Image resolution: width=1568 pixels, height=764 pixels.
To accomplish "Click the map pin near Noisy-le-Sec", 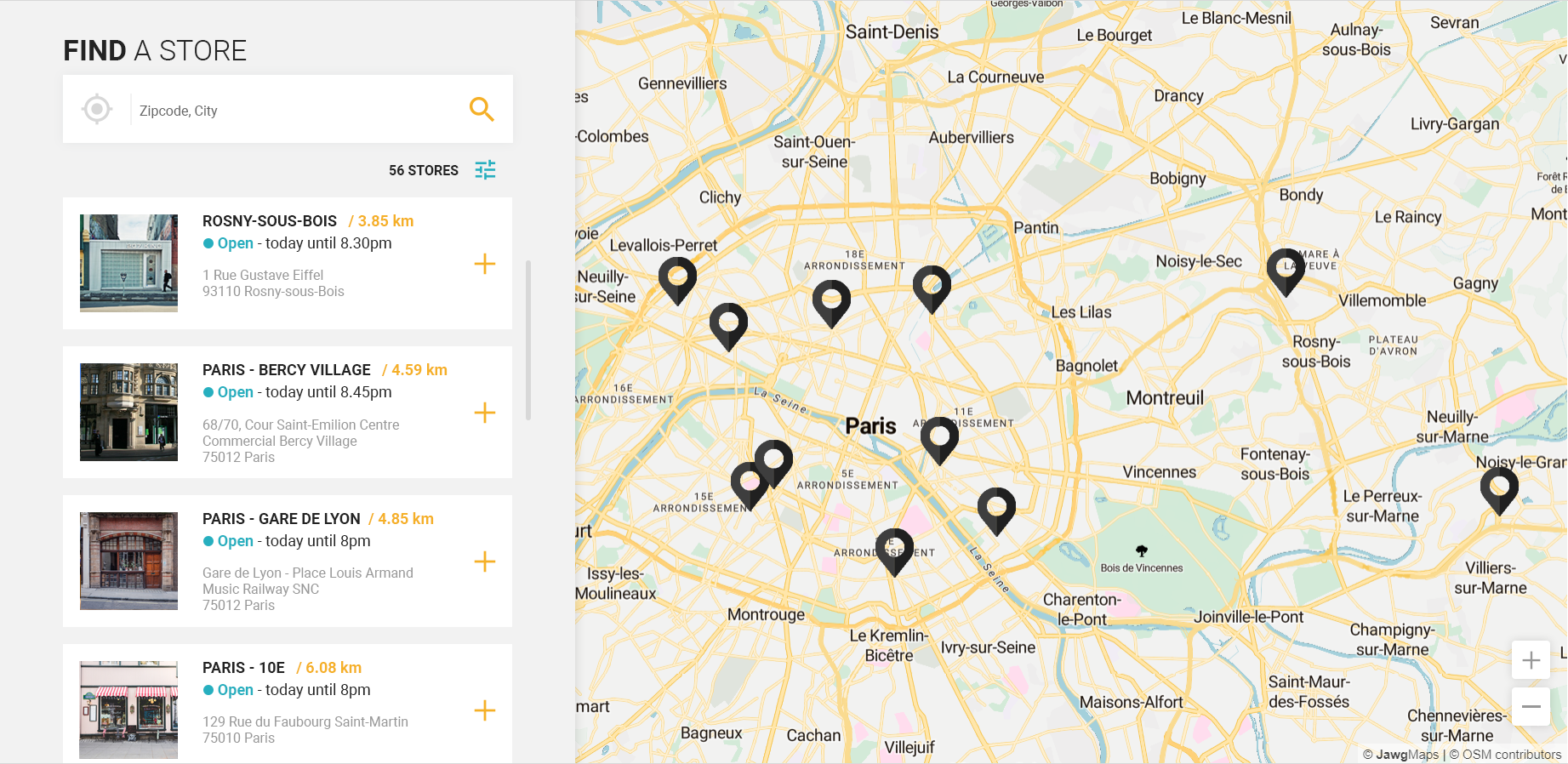I will click(x=1286, y=272).
